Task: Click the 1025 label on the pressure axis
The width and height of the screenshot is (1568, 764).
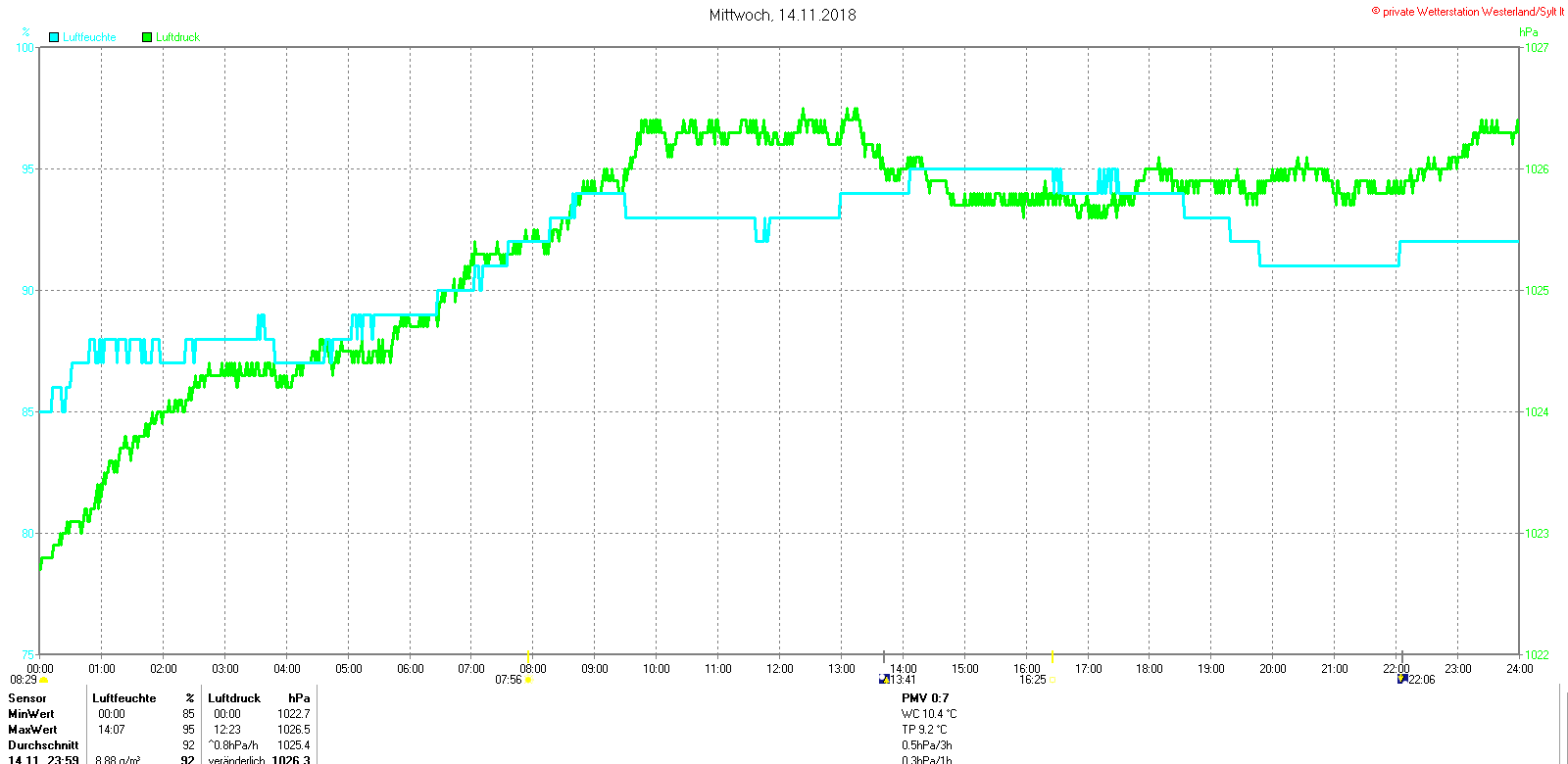Action: [1537, 291]
